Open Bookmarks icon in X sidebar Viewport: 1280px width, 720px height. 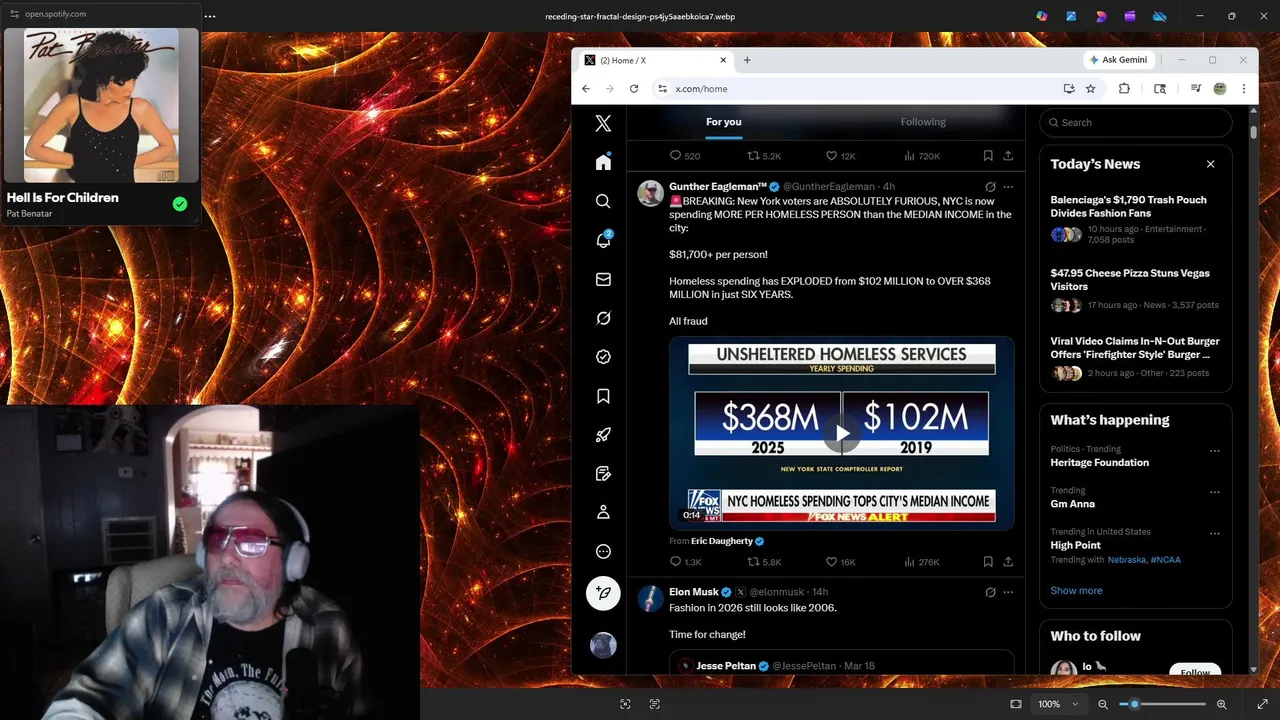pyautogui.click(x=603, y=396)
